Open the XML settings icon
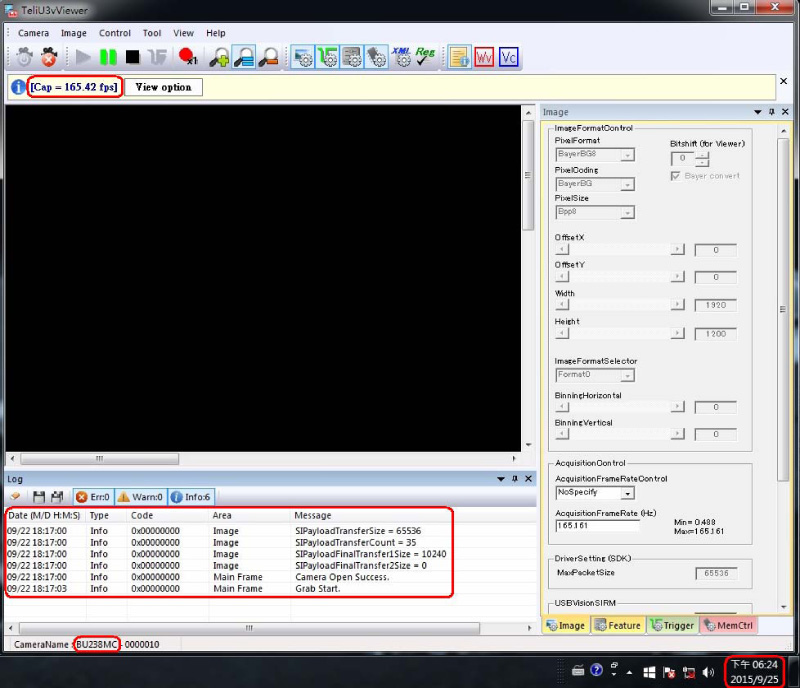Viewport: 800px width, 688px height. pyautogui.click(x=401, y=57)
